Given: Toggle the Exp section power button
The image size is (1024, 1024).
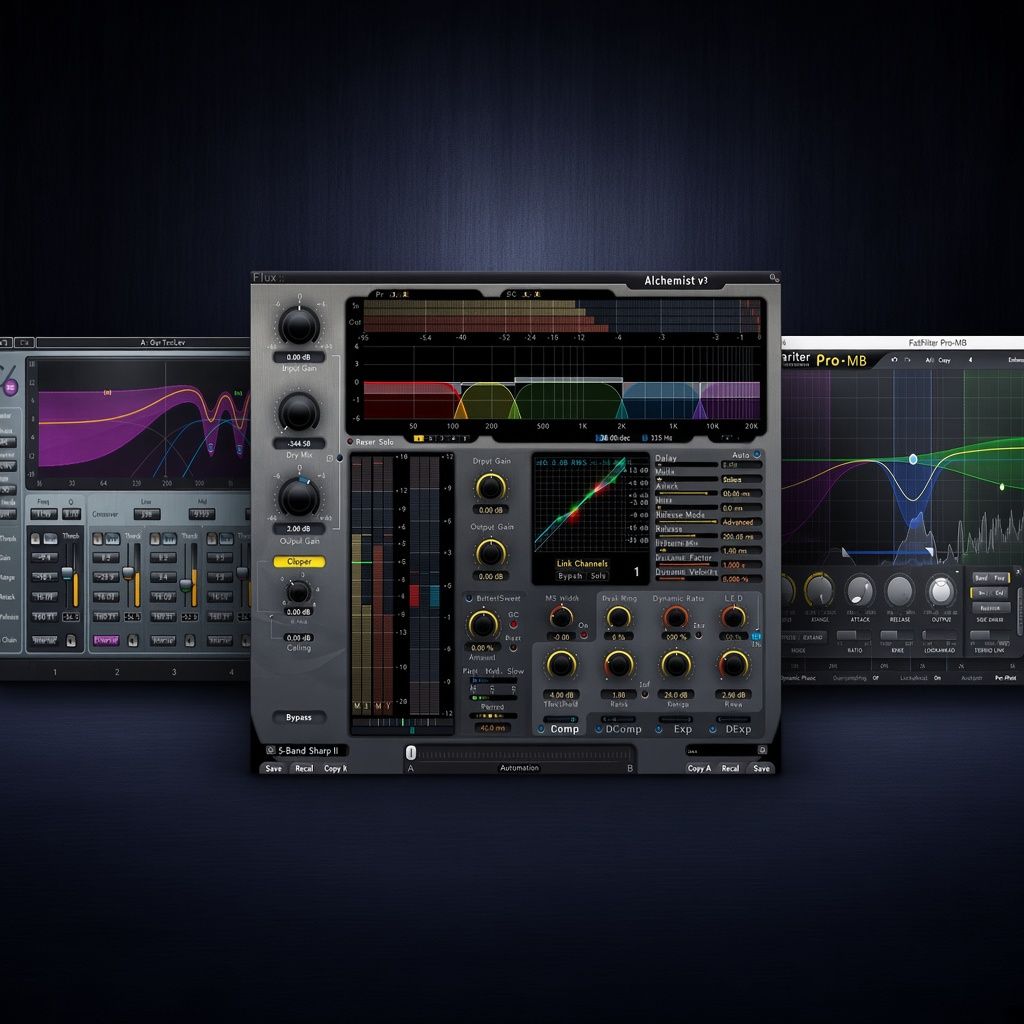Looking at the screenshot, I should tap(659, 729).
